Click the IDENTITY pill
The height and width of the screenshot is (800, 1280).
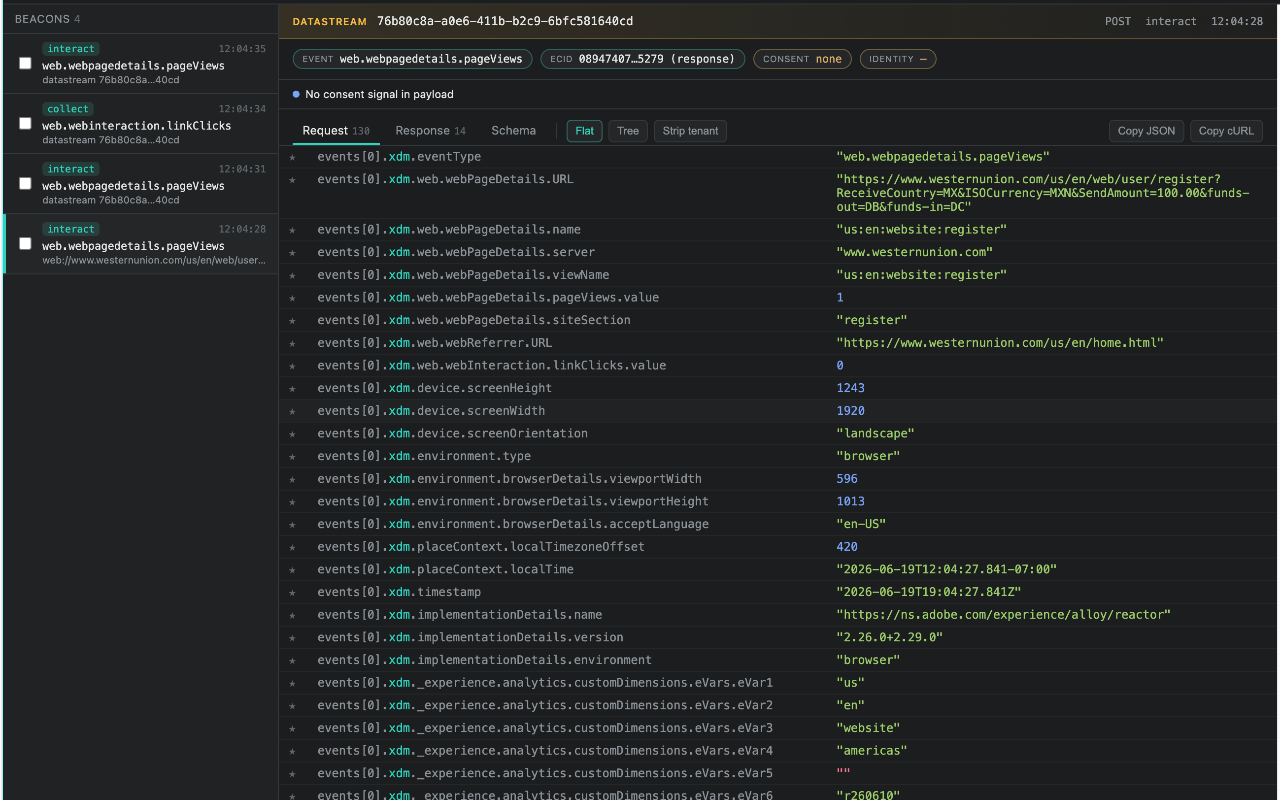[898, 59]
